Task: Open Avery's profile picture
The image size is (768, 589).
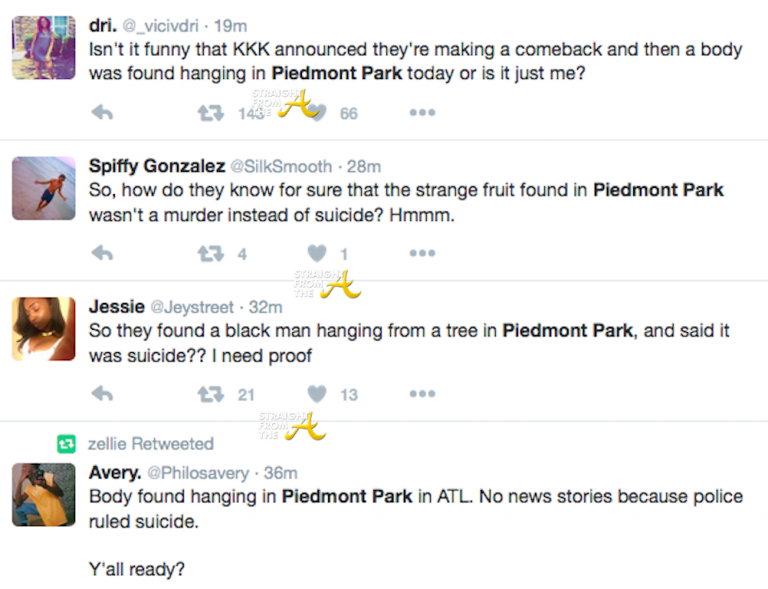Action: click(x=43, y=494)
